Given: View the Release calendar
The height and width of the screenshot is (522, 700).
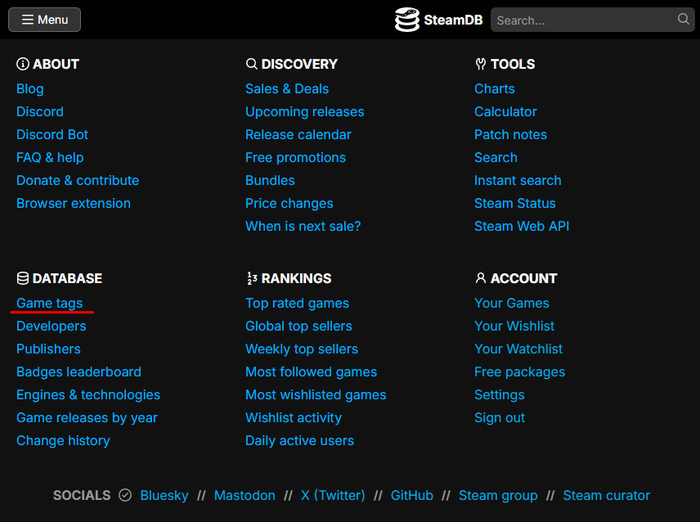Looking at the screenshot, I should 298,135.
